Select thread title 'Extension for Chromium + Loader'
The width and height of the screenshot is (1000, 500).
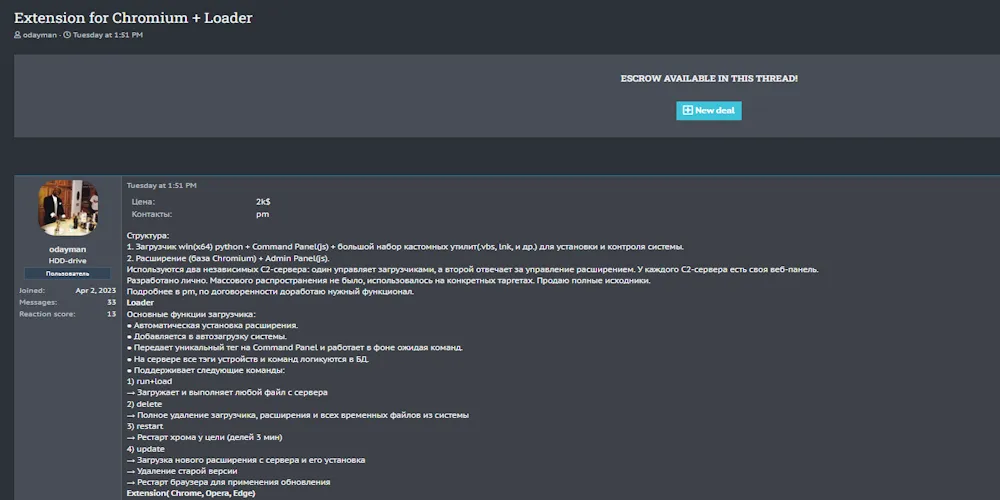click(133, 18)
